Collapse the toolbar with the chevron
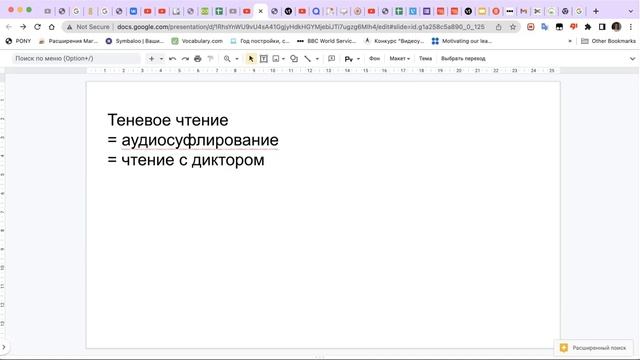This screenshot has height=360, width=640. (632, 59)
